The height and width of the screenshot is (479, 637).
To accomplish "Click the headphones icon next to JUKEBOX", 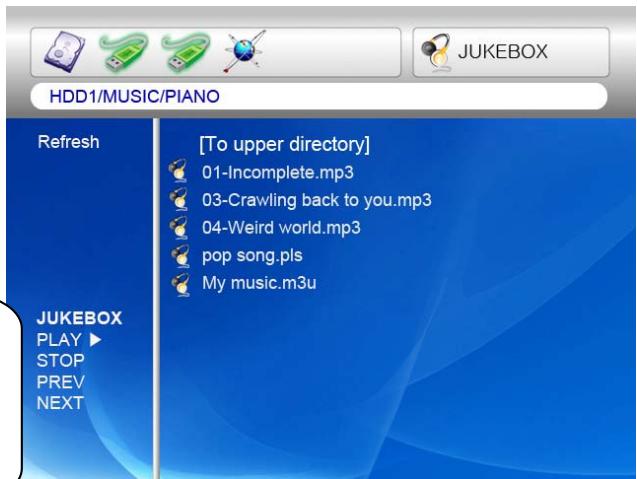I will coord(436,52).
